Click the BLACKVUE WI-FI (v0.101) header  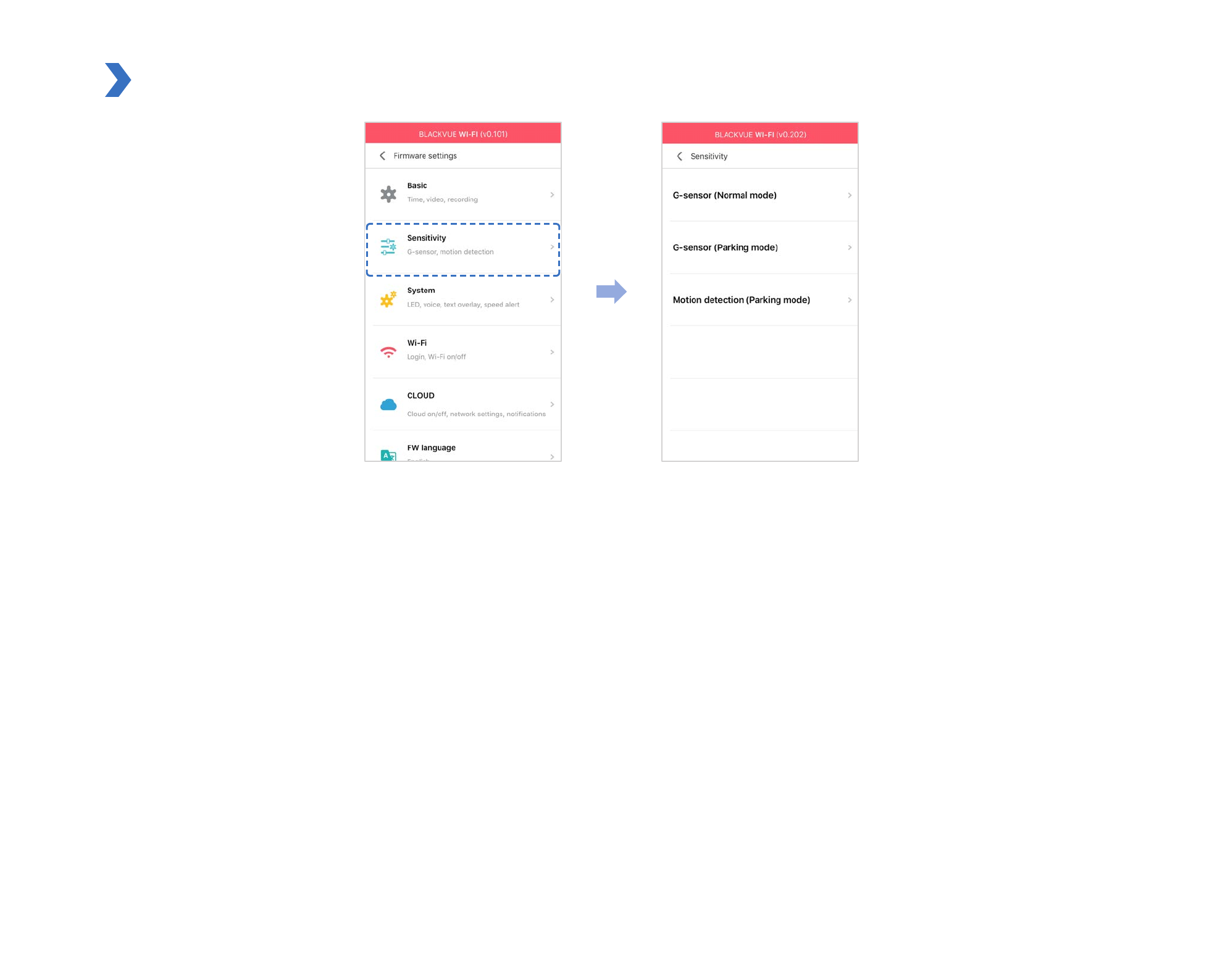tap(463, 134)
